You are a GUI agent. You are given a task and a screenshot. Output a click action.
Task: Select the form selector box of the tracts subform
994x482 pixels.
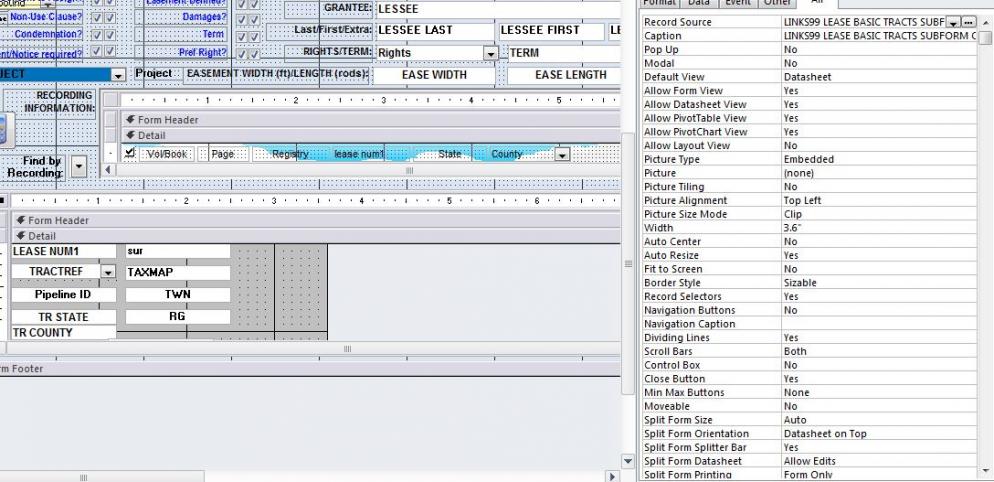pyautogui.click(x=2, y=200)
